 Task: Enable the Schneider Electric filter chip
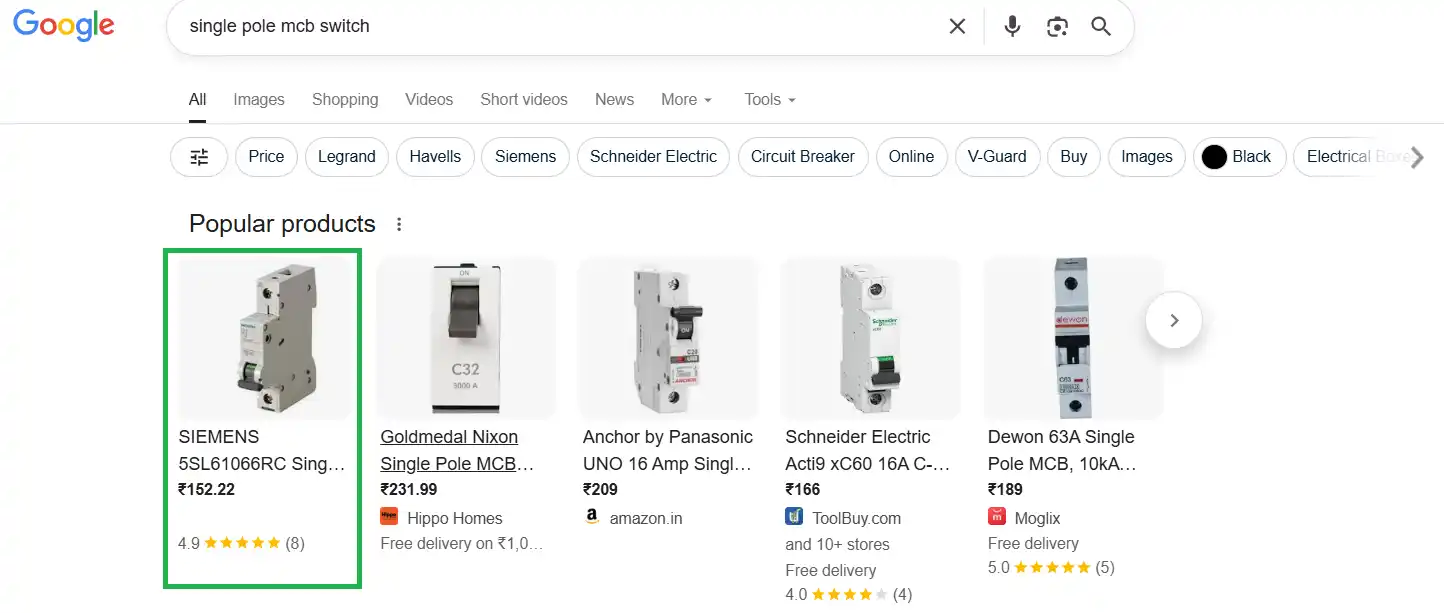click(x=653, y=157)
